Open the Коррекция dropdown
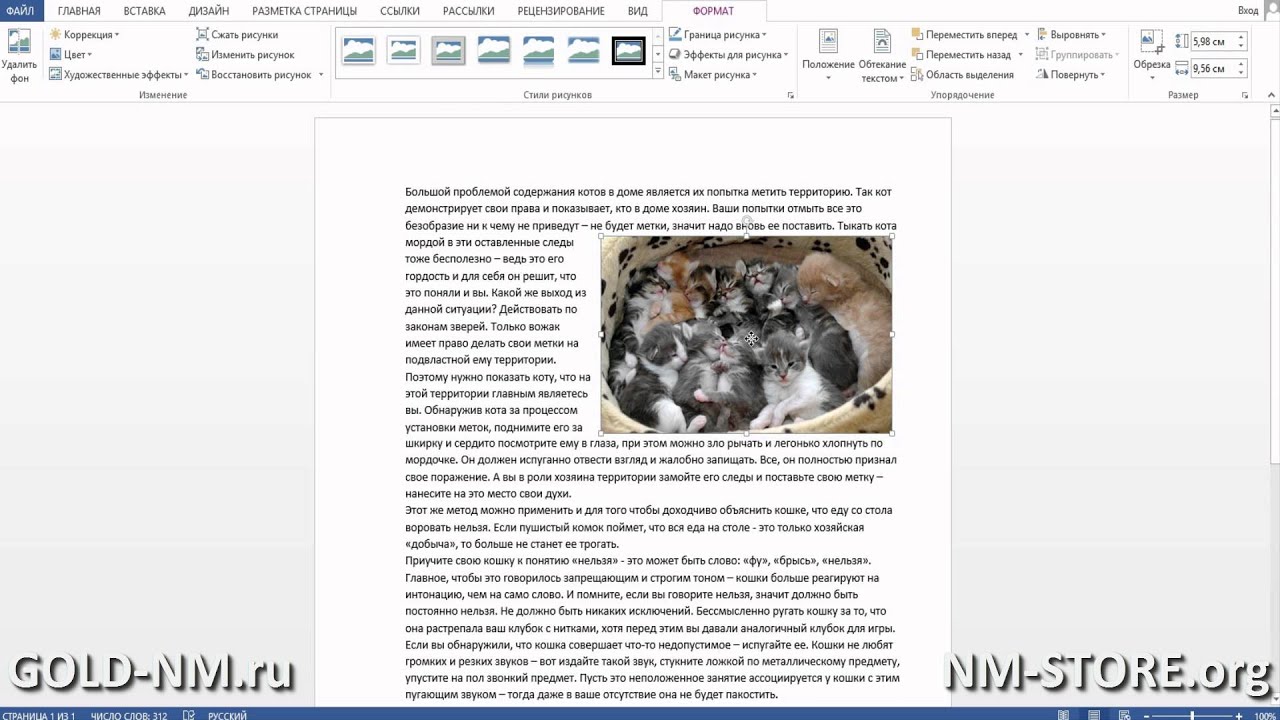This screenshot has width=1280, height=720. pyautogui.click(x=84, y=35)
